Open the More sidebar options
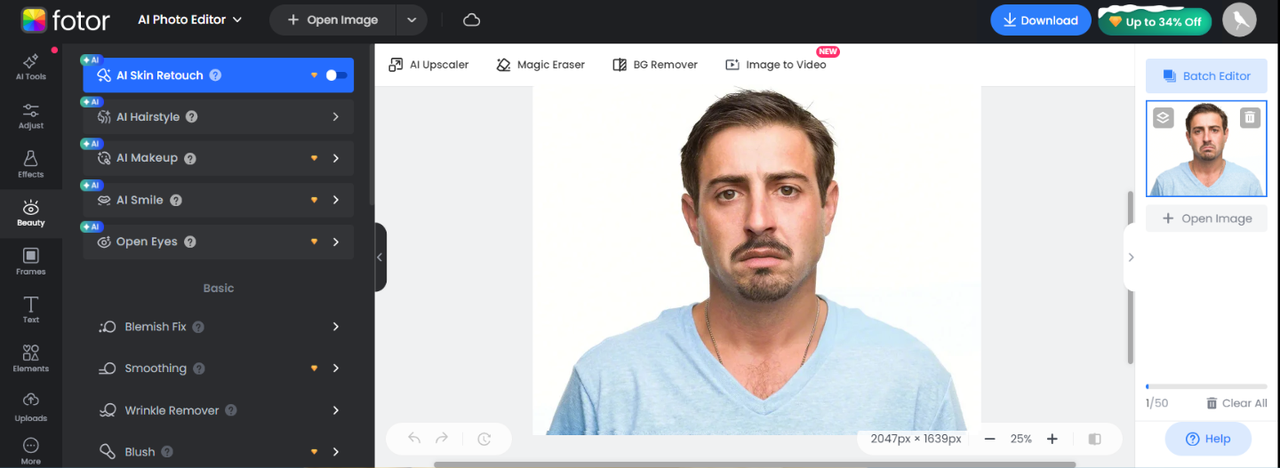This screenshot has width=1280, height=468. click(x=31, y=451)
